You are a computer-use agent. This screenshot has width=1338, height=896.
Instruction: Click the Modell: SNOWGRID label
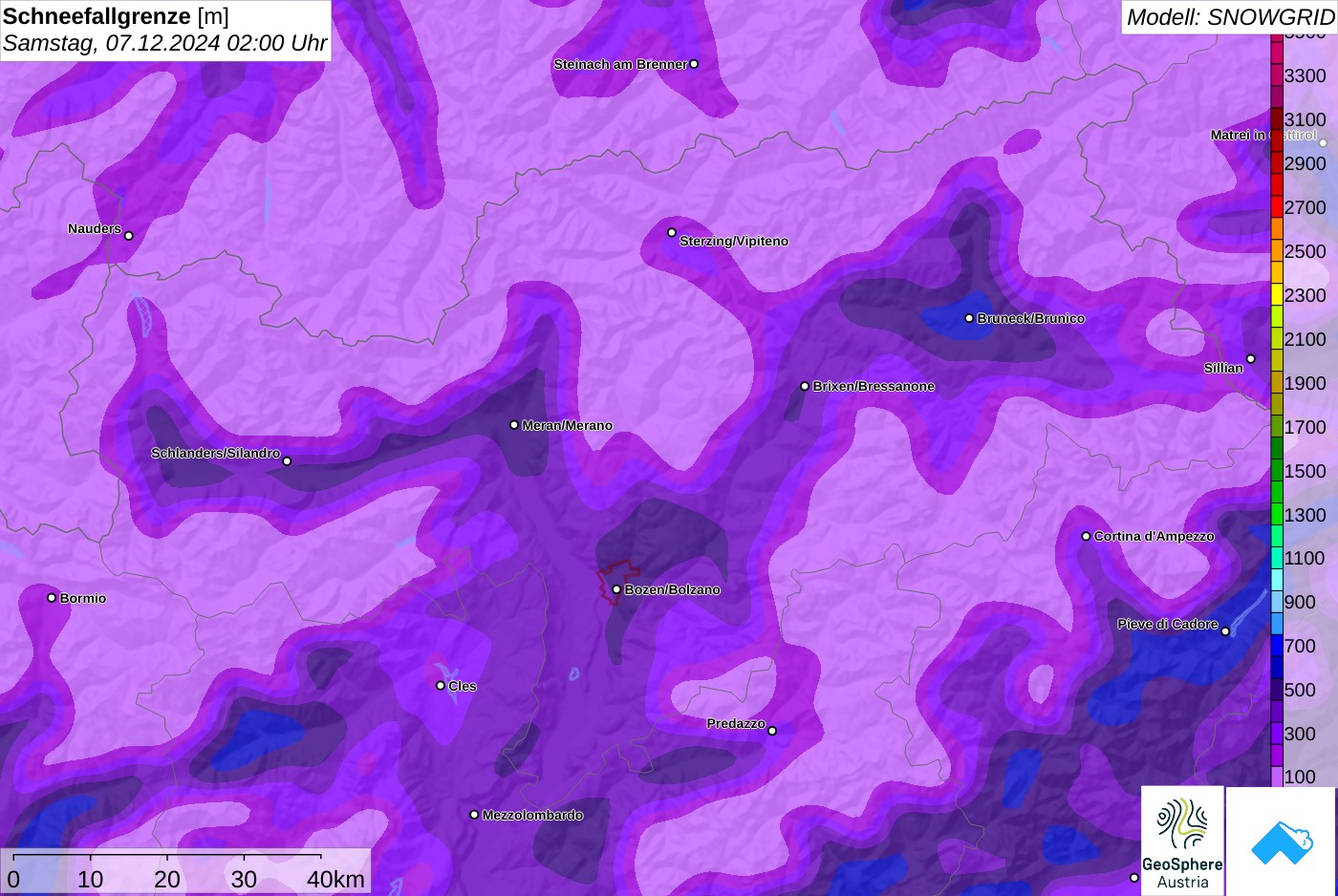click(x=1230, y=16)
